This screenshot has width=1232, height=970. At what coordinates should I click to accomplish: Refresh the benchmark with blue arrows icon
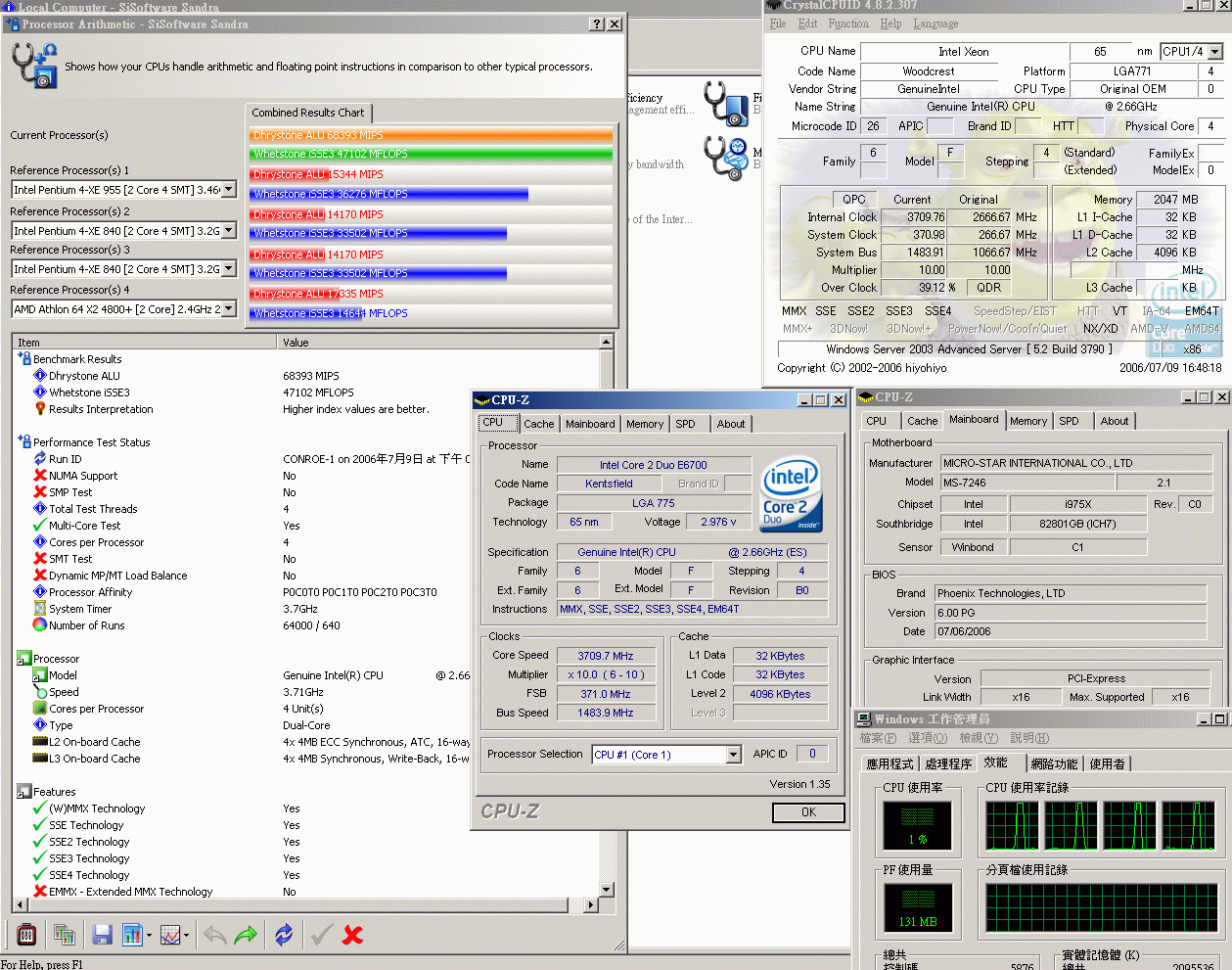pos(284,935)
